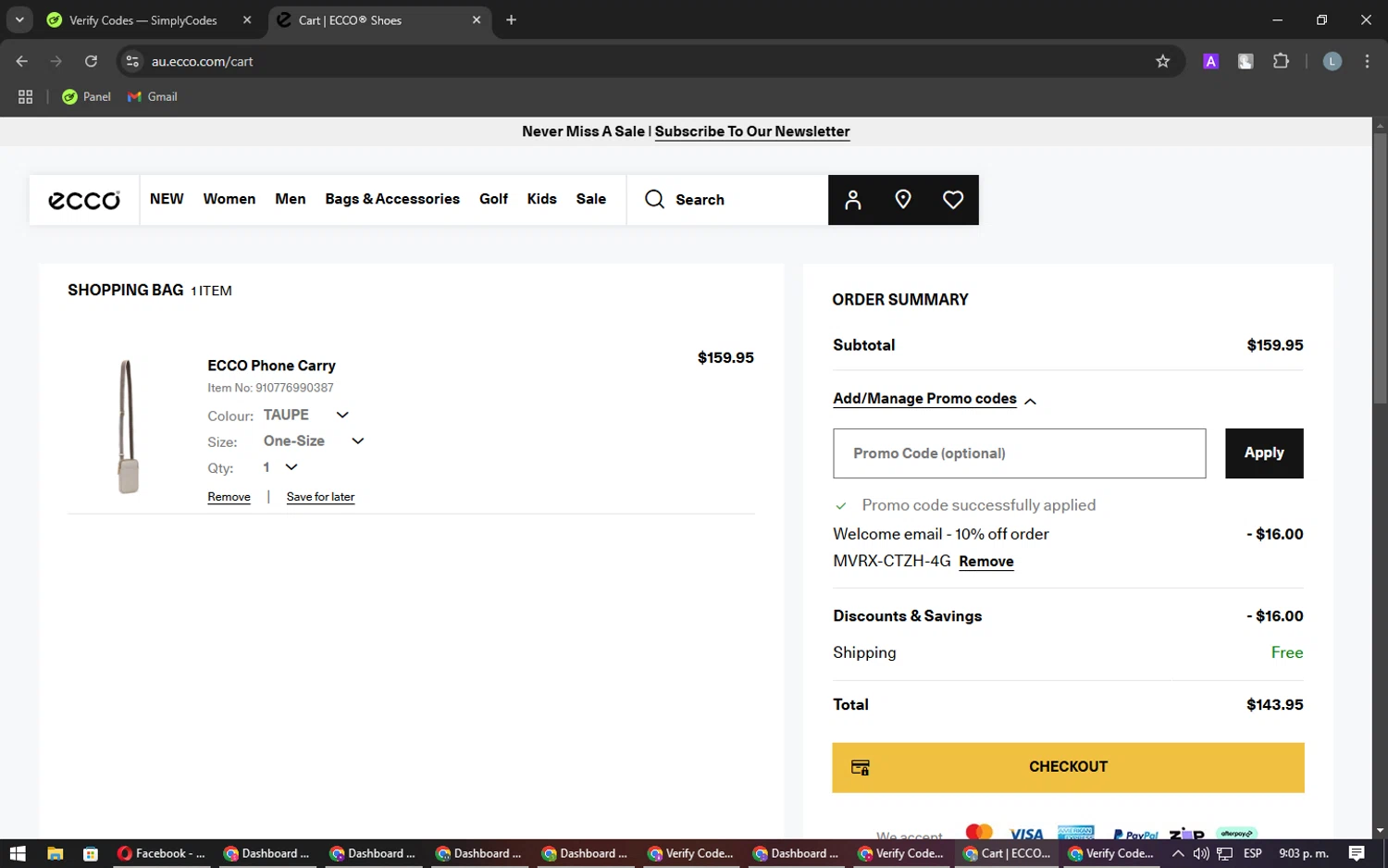This screenshot has width=1388, height=868.
Task: Click the Shipping Free text
Action: coord(1286,652)
